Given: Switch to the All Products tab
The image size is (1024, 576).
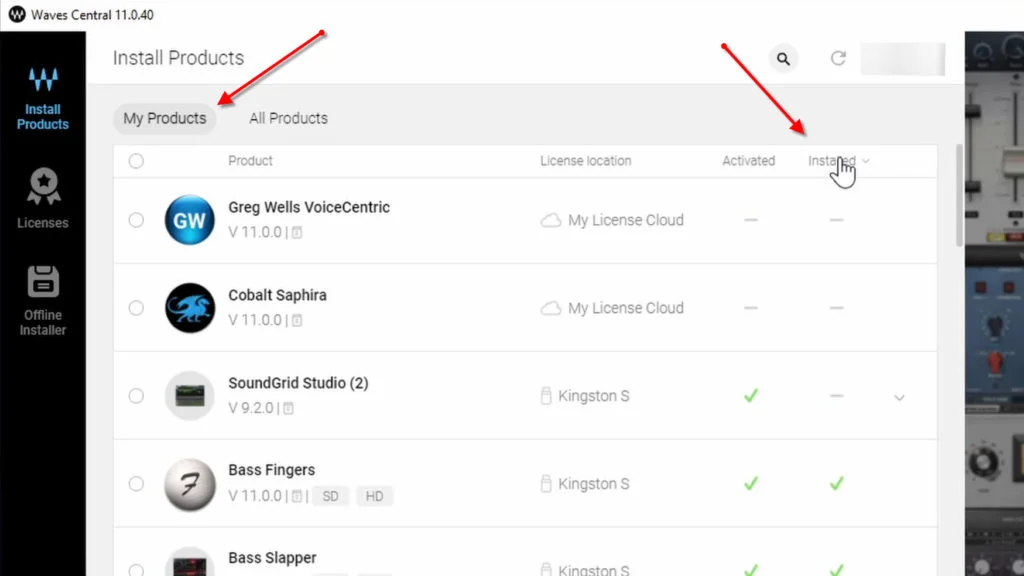Looking at the screenshot, I should pos(288,118).
